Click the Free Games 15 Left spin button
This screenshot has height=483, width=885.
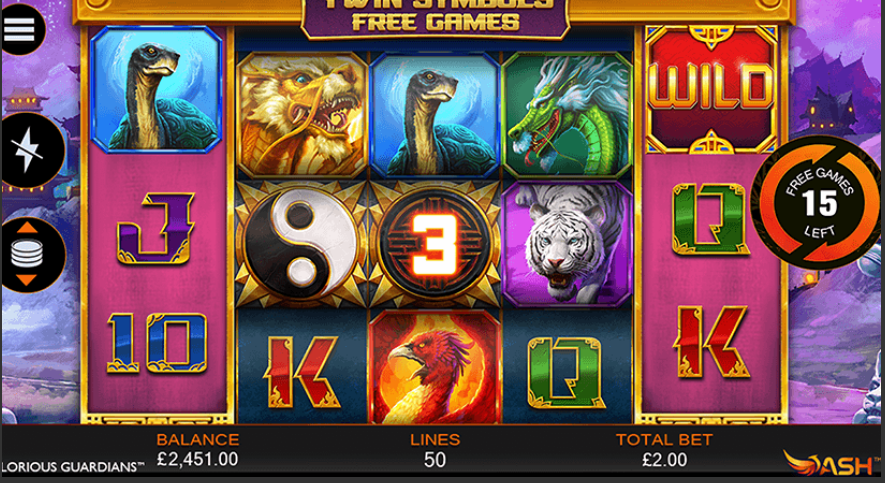pyautogui.click(x=819, y=202)
